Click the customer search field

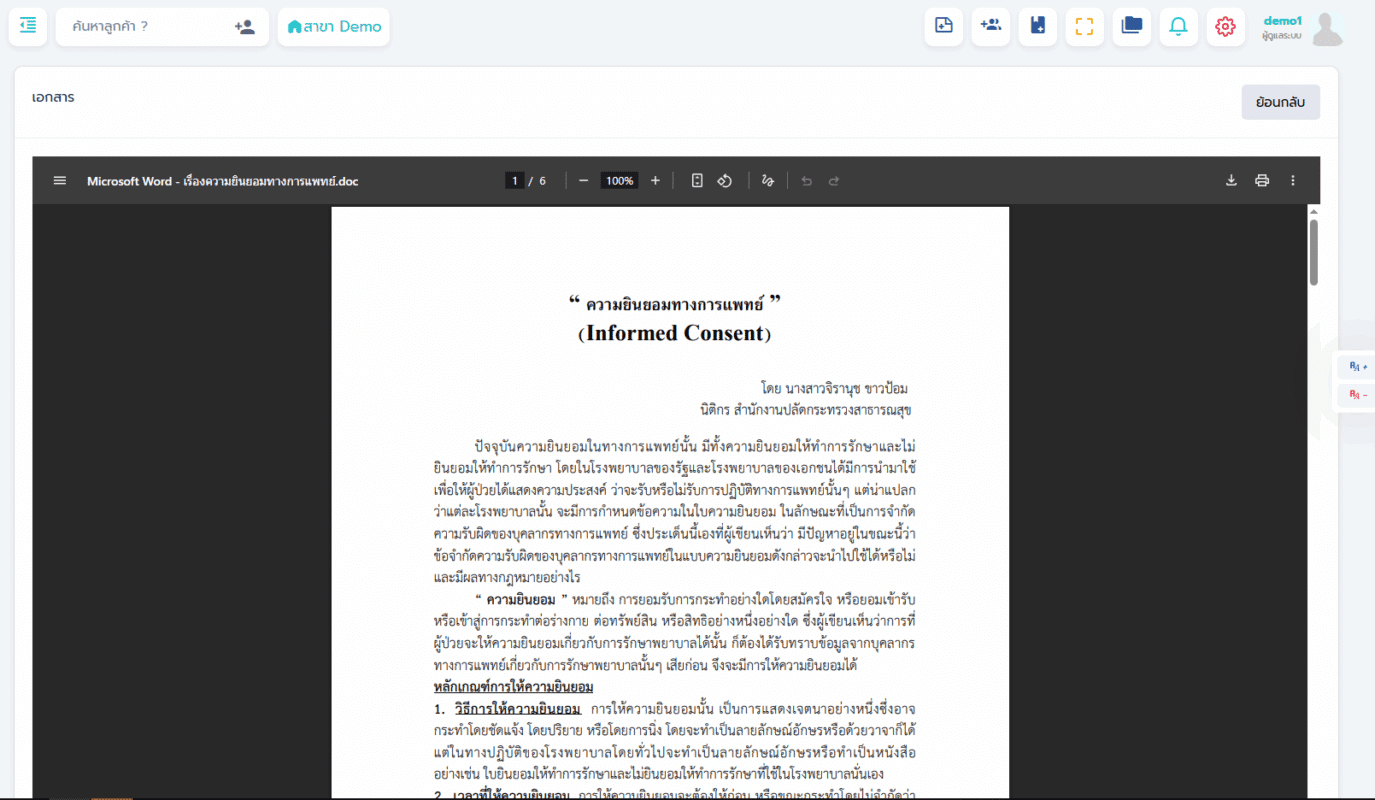pyautogui.click(x=145, y=27)
